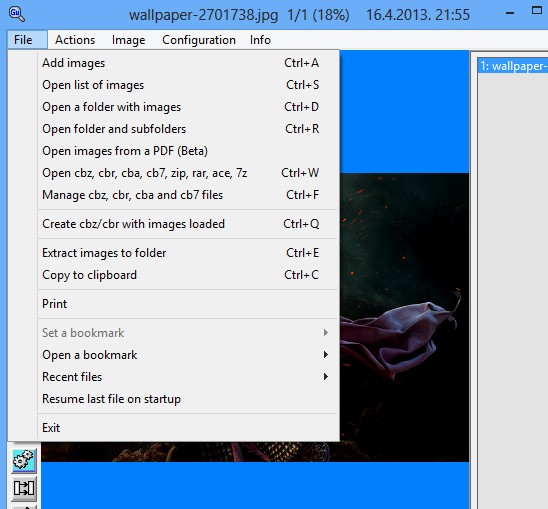548x509 pixels.
Task: Toggle Resume last file on startup
Action: coord(189,399)
